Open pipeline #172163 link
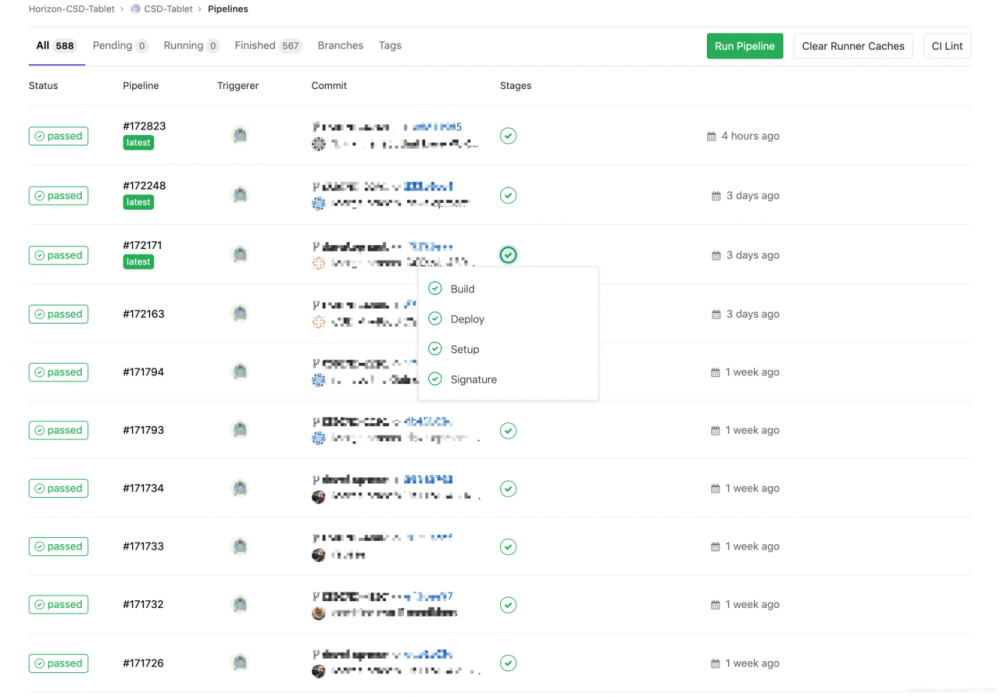The image size is (1000, 697). pos(144,314)
